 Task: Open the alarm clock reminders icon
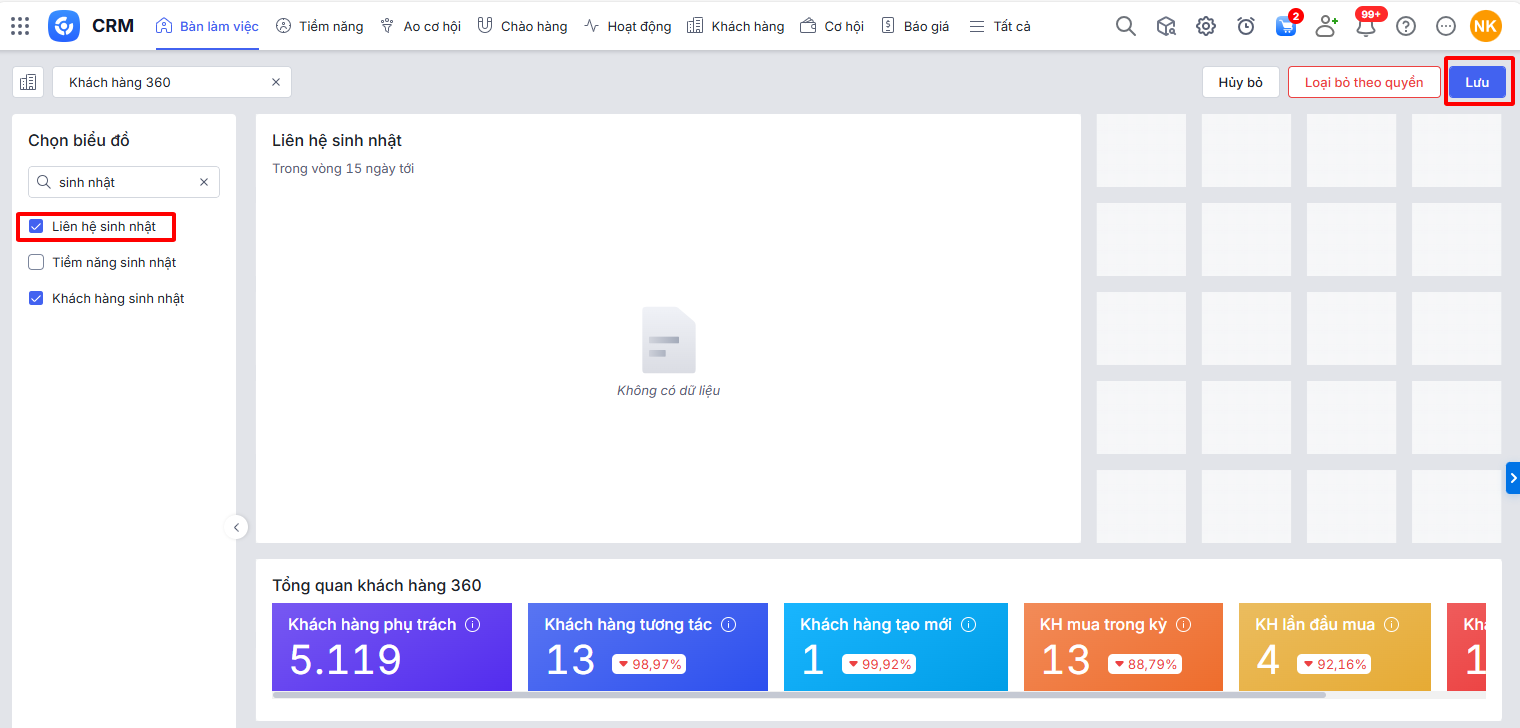coord(1246,27)
